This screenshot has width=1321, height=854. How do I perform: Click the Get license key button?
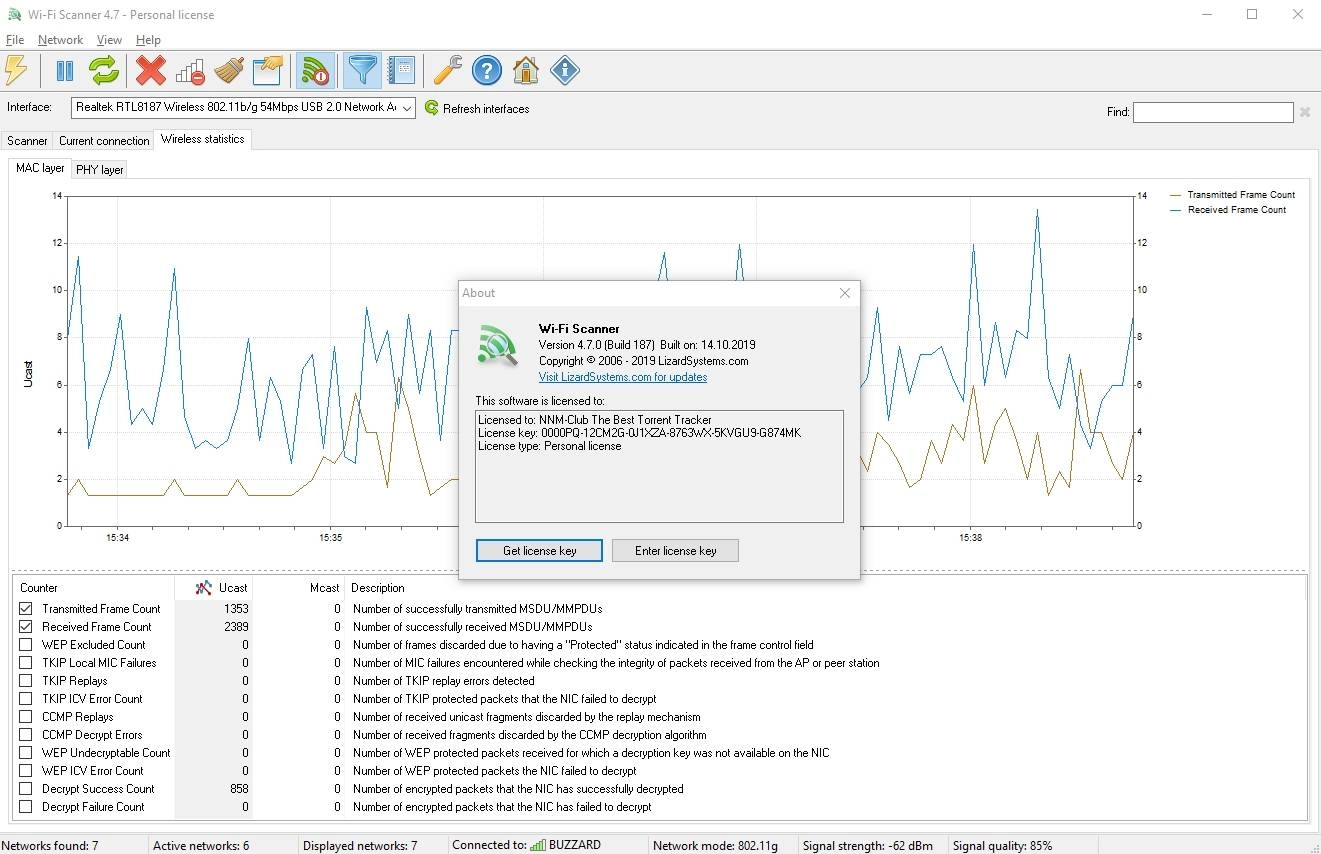tap(539, 550)
